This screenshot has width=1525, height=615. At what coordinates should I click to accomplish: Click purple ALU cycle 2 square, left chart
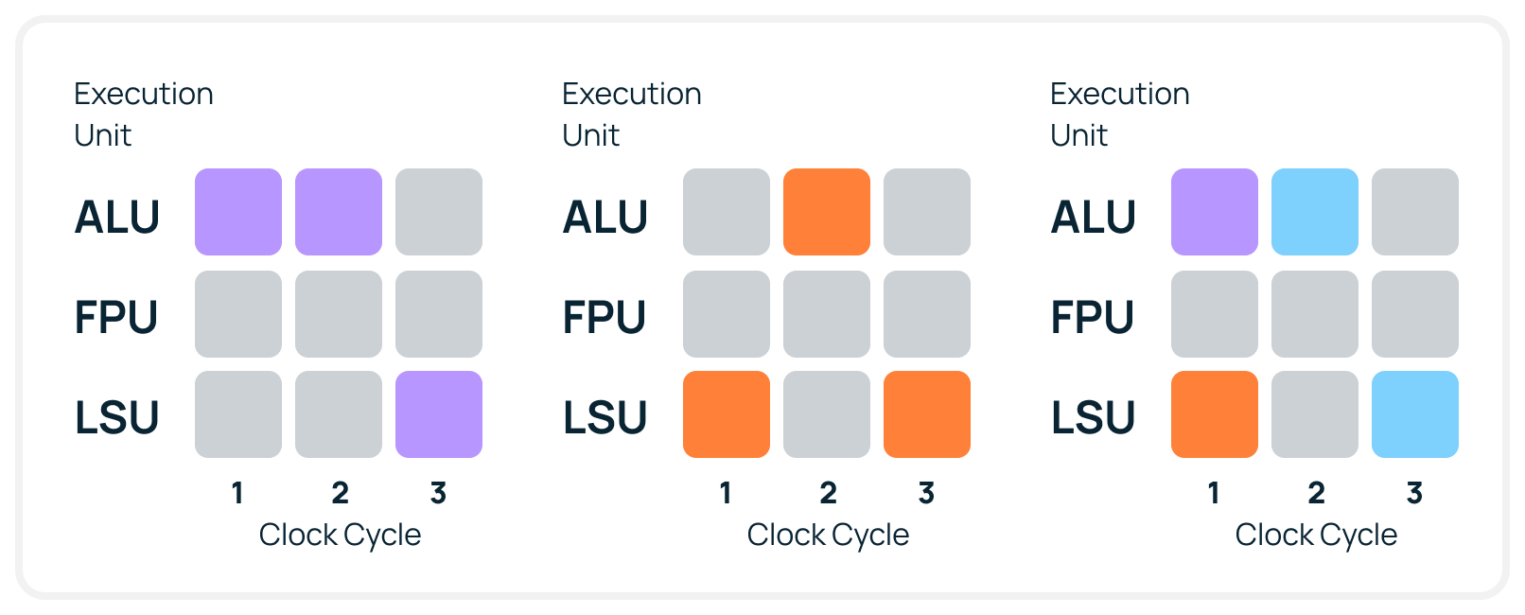point(338,212)
